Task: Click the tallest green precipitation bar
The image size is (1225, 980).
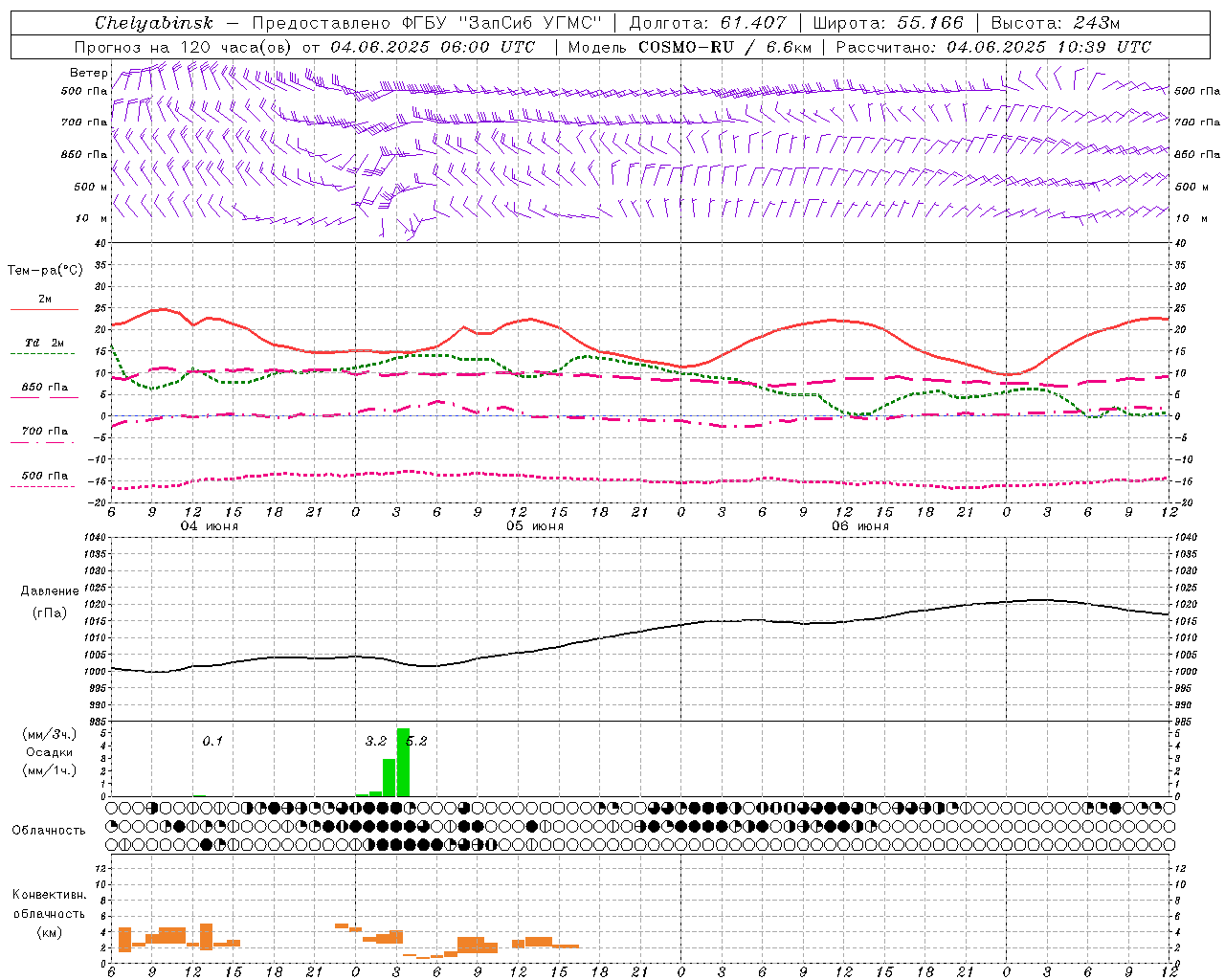Action: [x=403, y=763]
